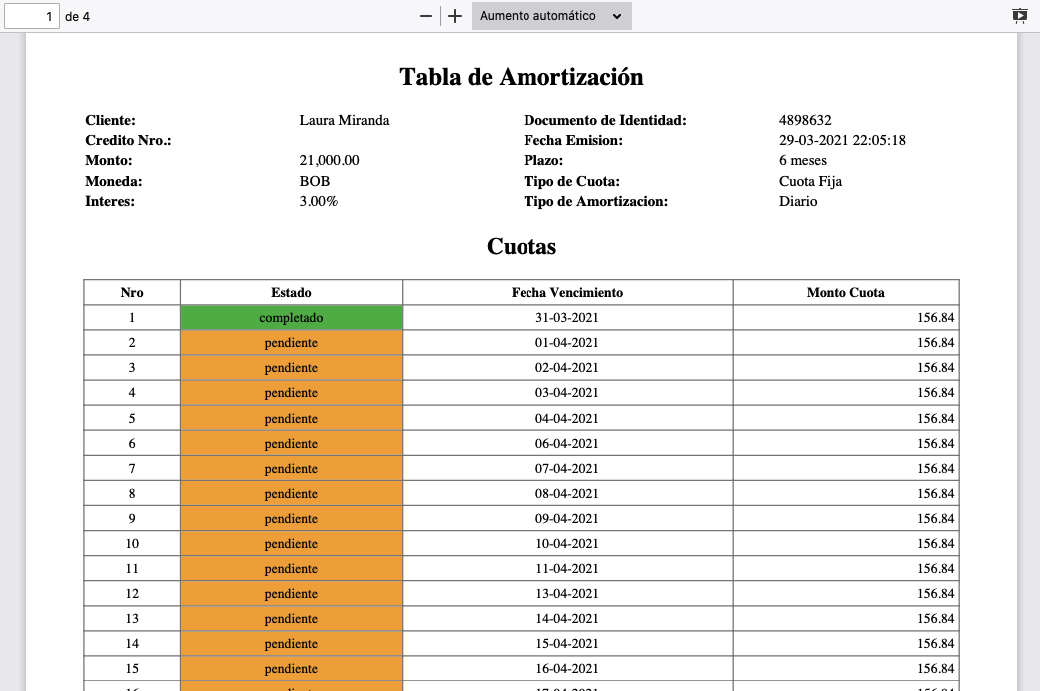Switch to presentation mode

click(1019, 16)
